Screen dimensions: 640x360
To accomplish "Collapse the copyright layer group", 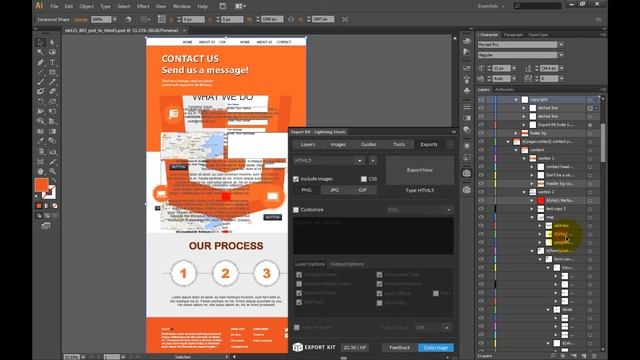I will pyautogui.click(x=516, y=100).
